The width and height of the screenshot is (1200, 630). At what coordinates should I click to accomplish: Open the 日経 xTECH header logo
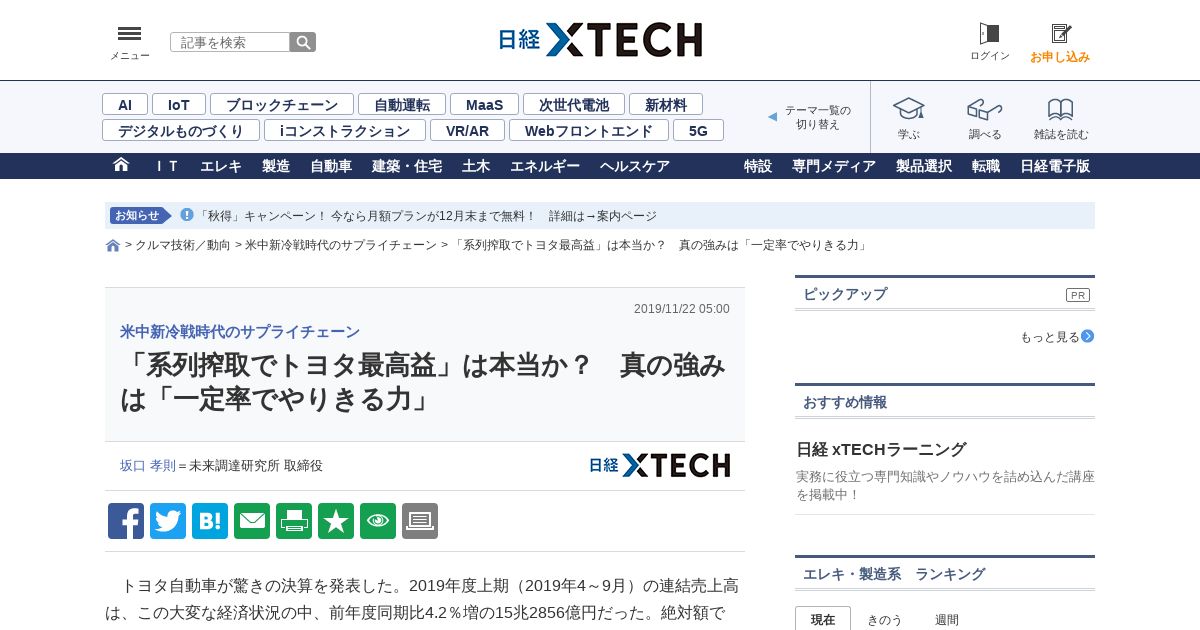click(600, 40)
